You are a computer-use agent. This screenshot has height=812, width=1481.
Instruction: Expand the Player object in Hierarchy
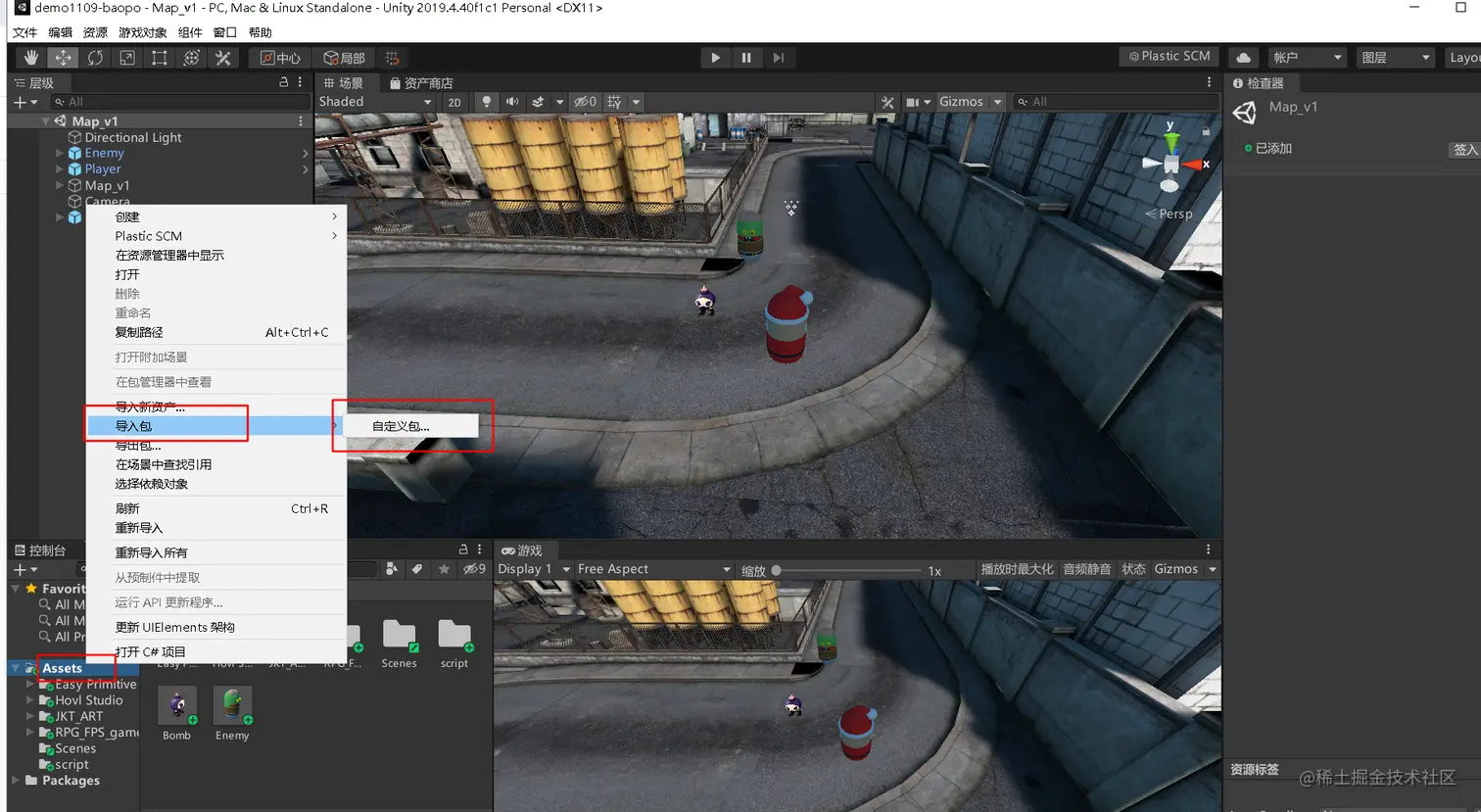pos(60,169)
